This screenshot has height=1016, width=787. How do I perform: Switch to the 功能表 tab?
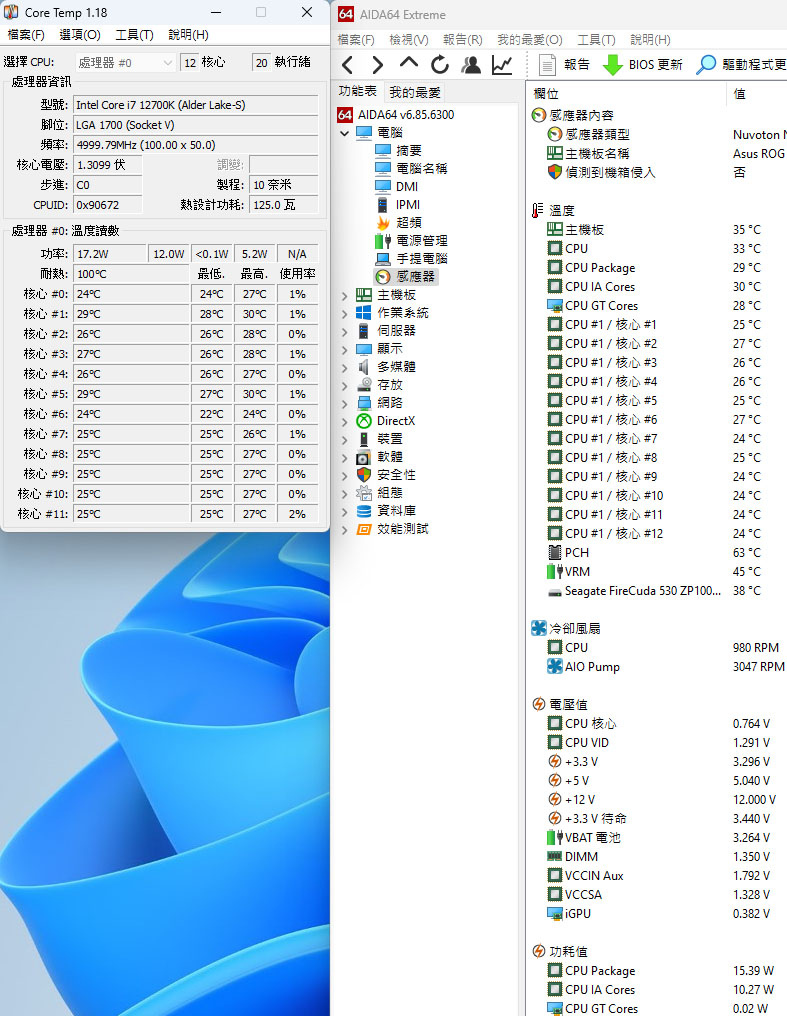point(358,91)
